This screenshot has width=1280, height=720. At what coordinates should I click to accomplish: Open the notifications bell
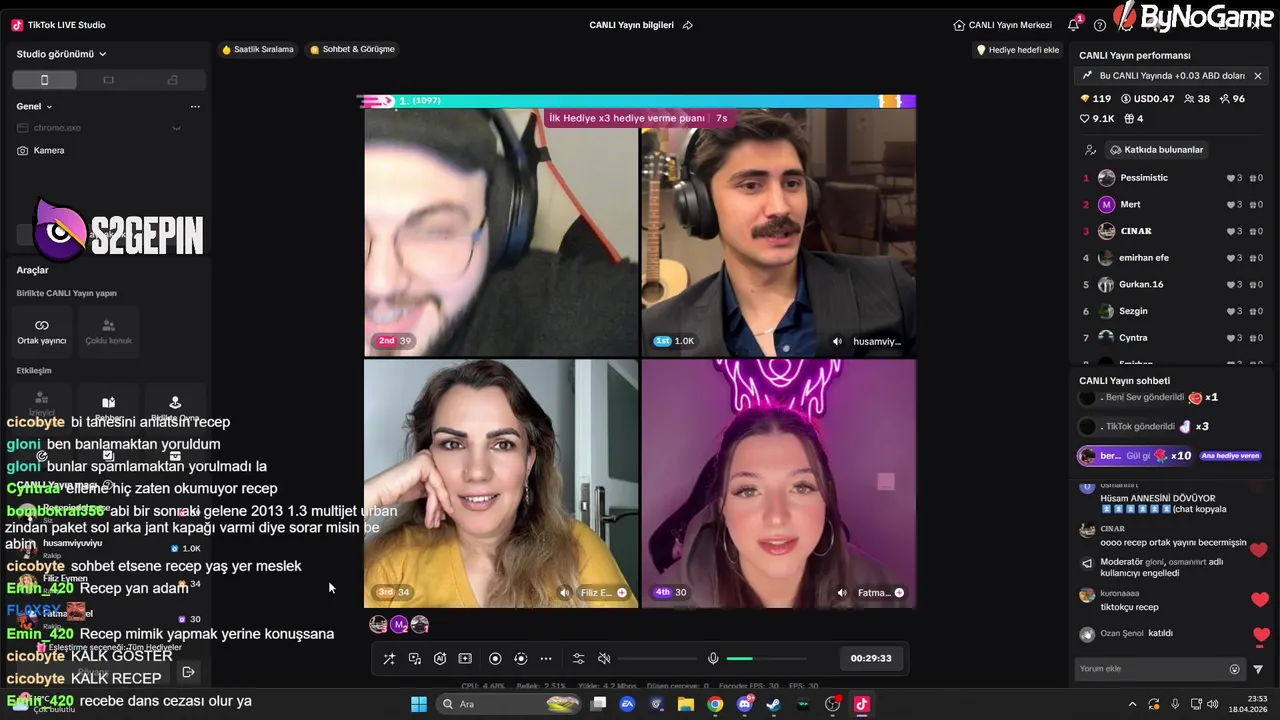[1073, 25]
